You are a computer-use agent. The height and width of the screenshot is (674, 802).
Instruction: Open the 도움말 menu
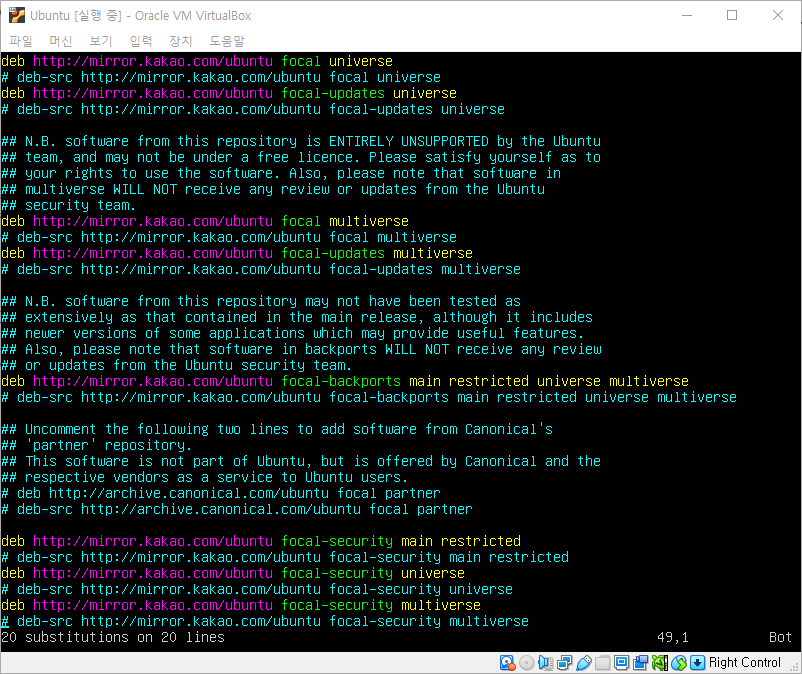pyautogui.click(x=227, y=41)
